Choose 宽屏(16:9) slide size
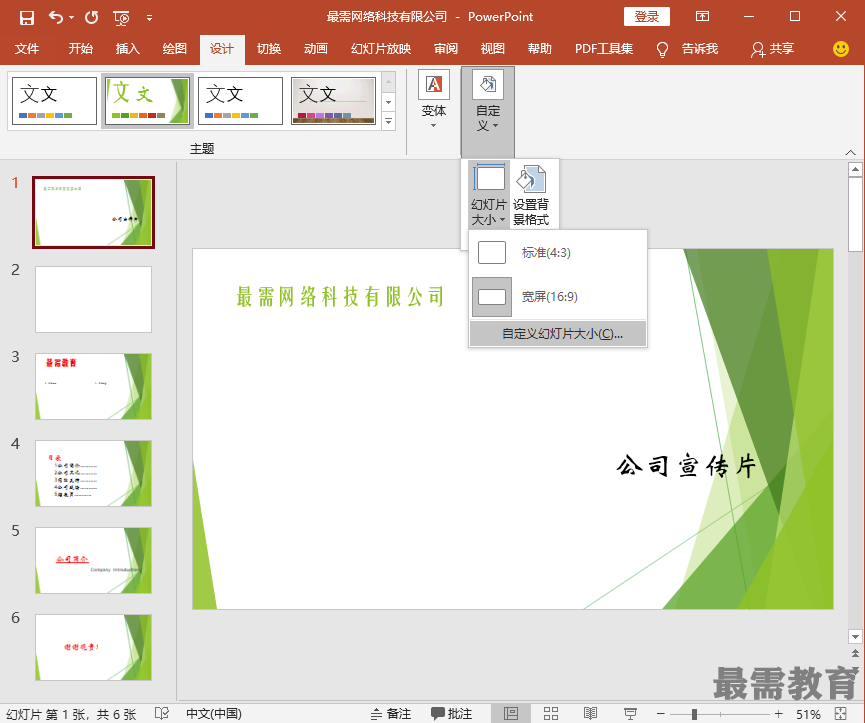The height and width of the screenshot is (723, 865). pos(558,297)
